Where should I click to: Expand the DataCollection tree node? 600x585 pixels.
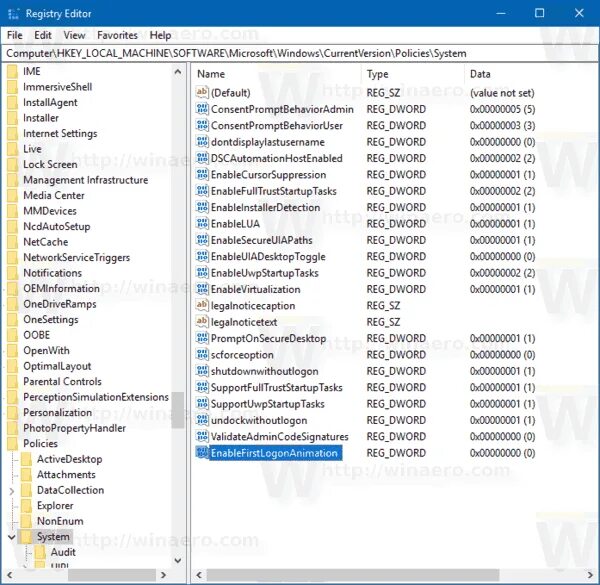[x=11, y=491]
